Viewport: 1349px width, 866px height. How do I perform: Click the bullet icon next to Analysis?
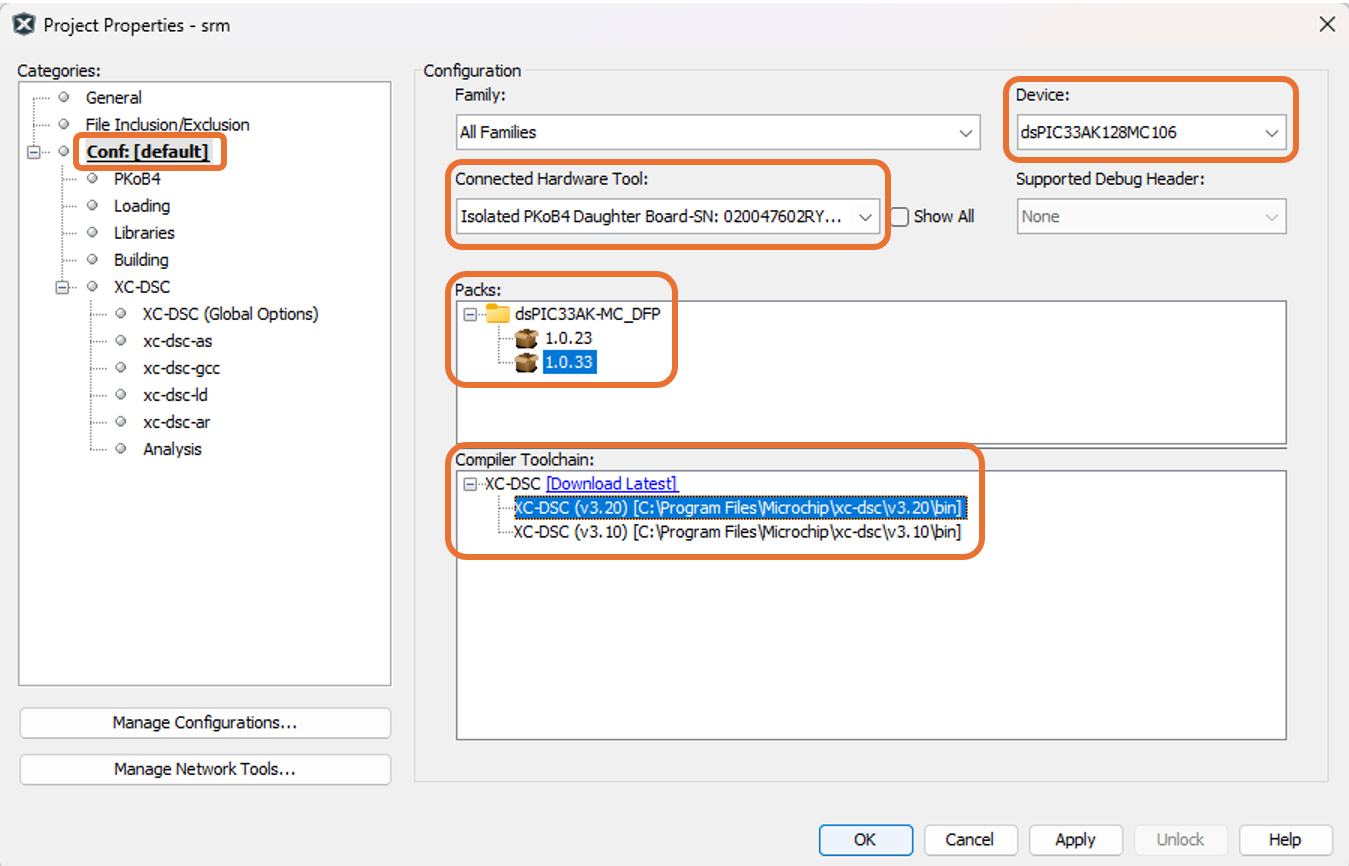(121, 449)
